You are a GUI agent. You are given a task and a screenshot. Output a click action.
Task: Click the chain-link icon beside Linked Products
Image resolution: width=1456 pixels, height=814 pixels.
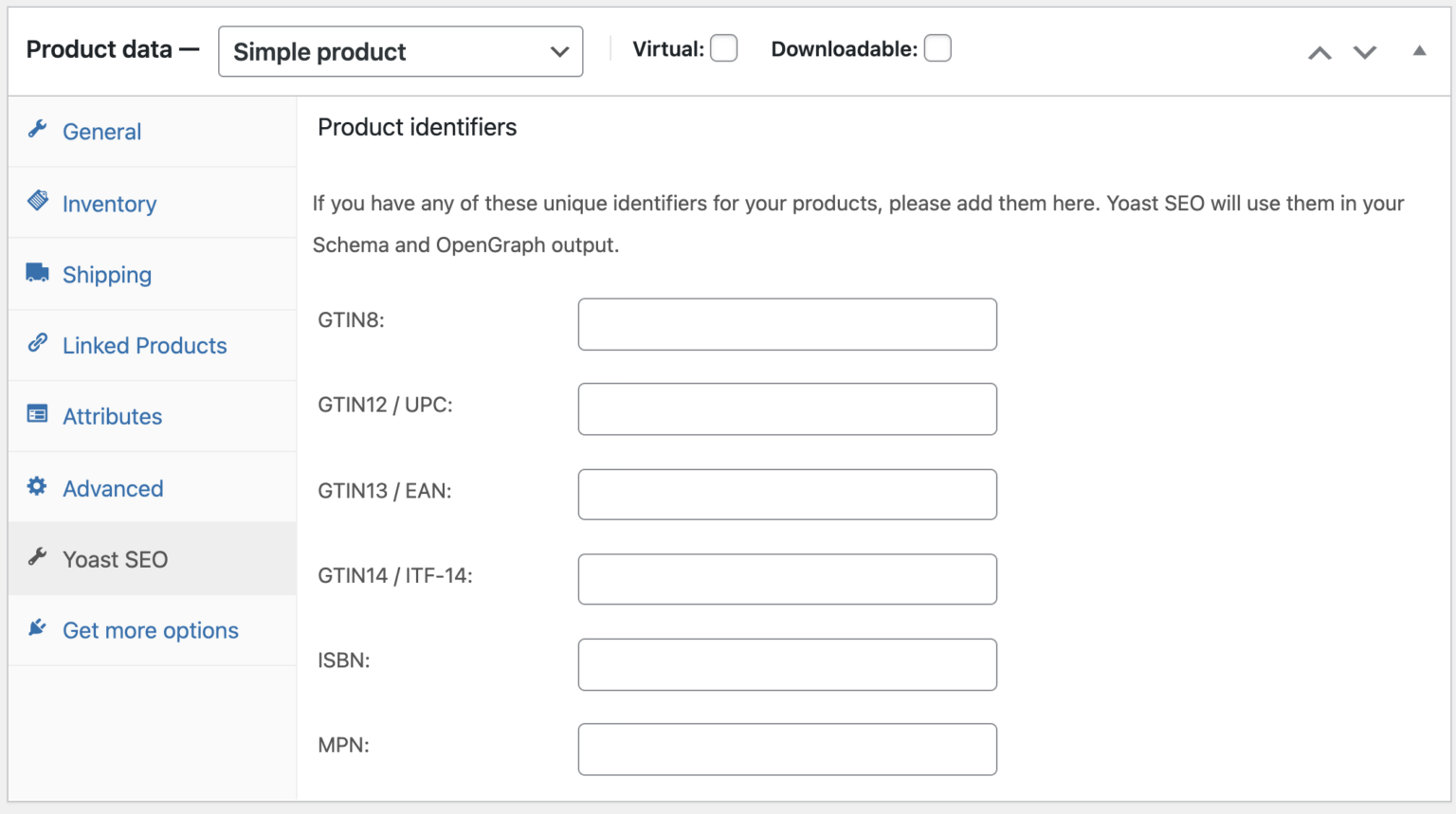(37, 344)
